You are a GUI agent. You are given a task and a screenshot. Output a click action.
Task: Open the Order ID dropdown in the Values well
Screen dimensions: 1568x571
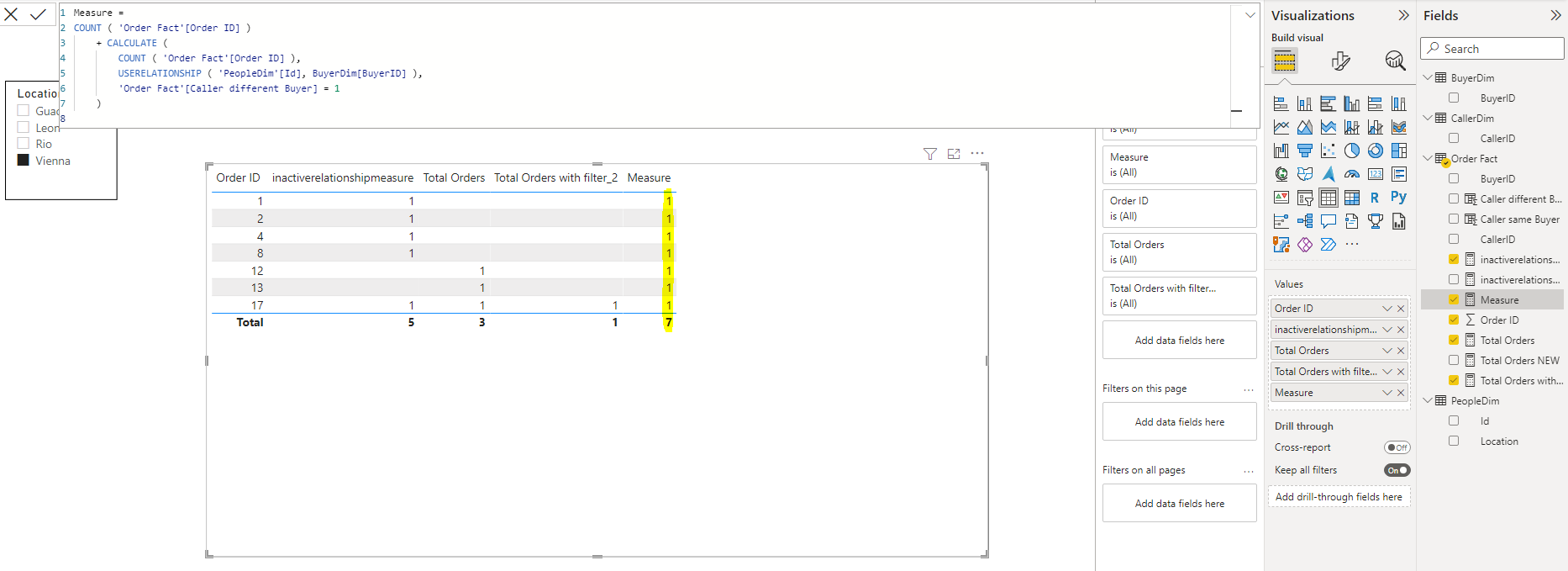pyautogui.click(x=1387, y=309)
